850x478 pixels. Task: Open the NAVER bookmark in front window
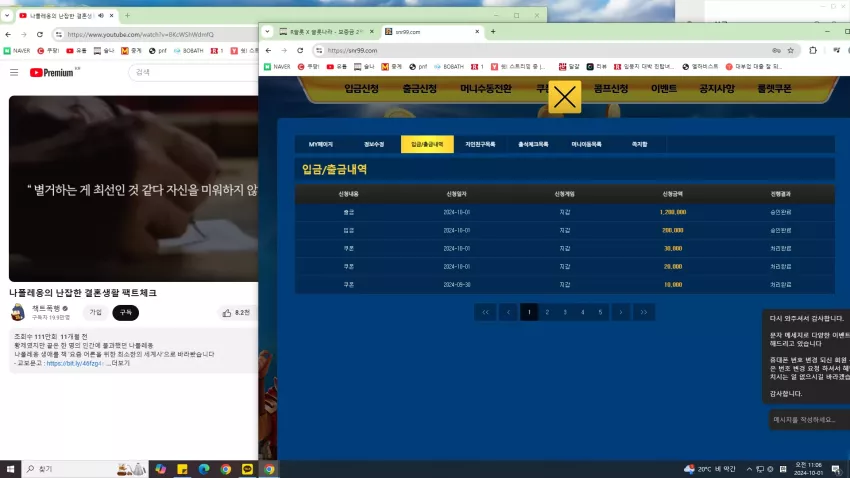pos(278,67)
